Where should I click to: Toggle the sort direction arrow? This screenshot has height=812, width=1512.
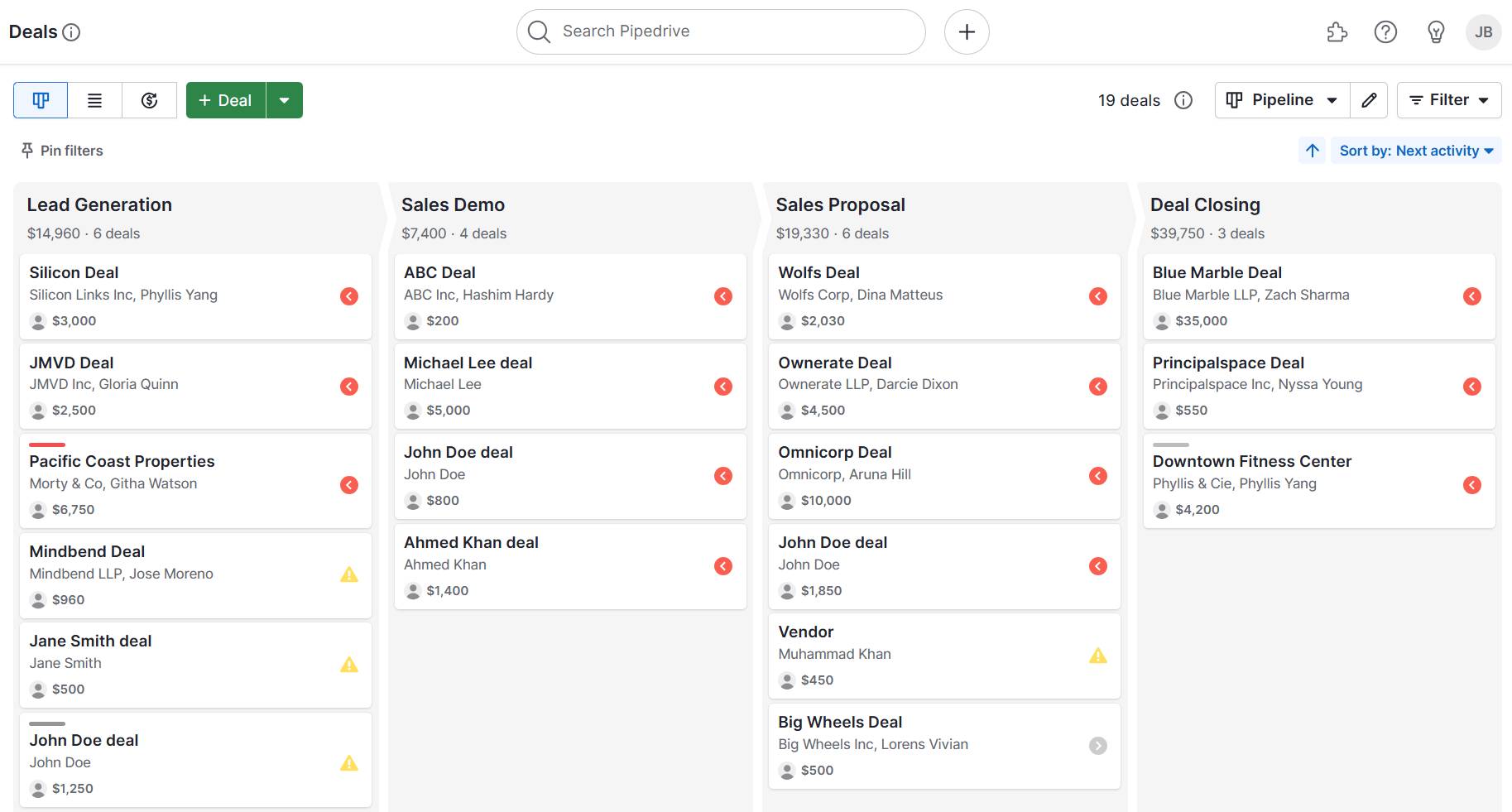pyautogui.click(x=1312, y=151)
